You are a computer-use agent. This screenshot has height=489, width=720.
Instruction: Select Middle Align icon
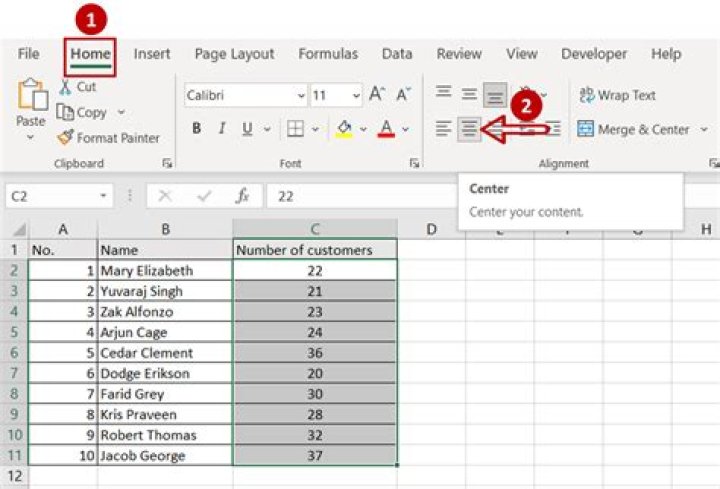click(x=469, y=94)
